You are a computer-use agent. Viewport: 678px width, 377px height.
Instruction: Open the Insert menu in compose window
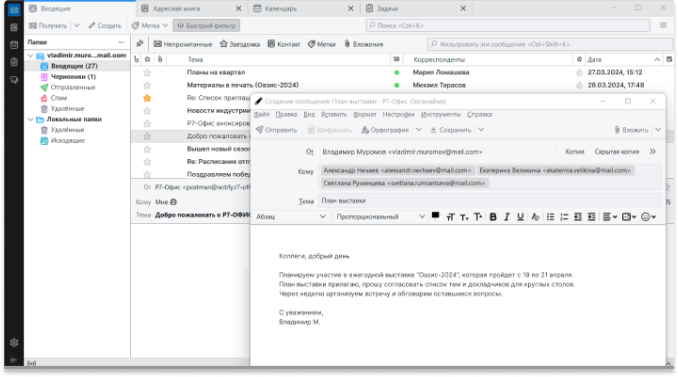(x=334, y=115)
